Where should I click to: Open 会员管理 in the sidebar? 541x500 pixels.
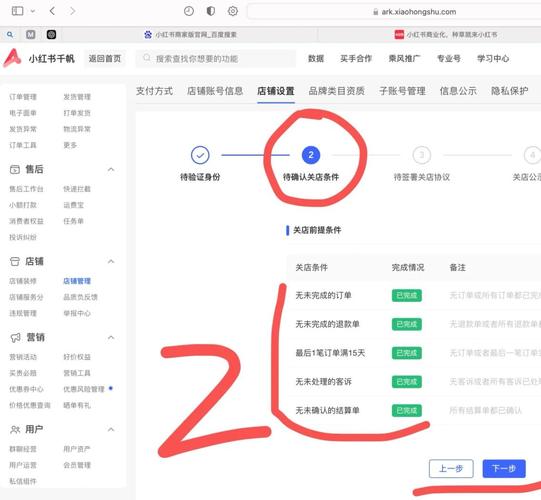77,465
